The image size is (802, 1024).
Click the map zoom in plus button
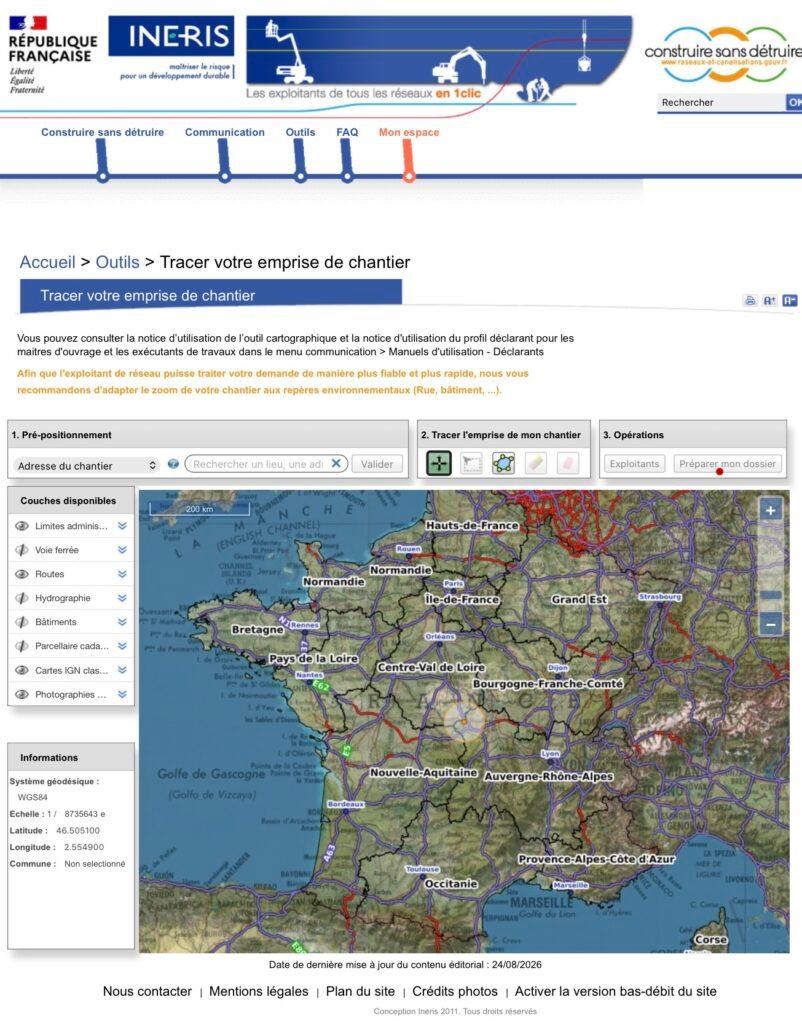[x=771, y=511]
